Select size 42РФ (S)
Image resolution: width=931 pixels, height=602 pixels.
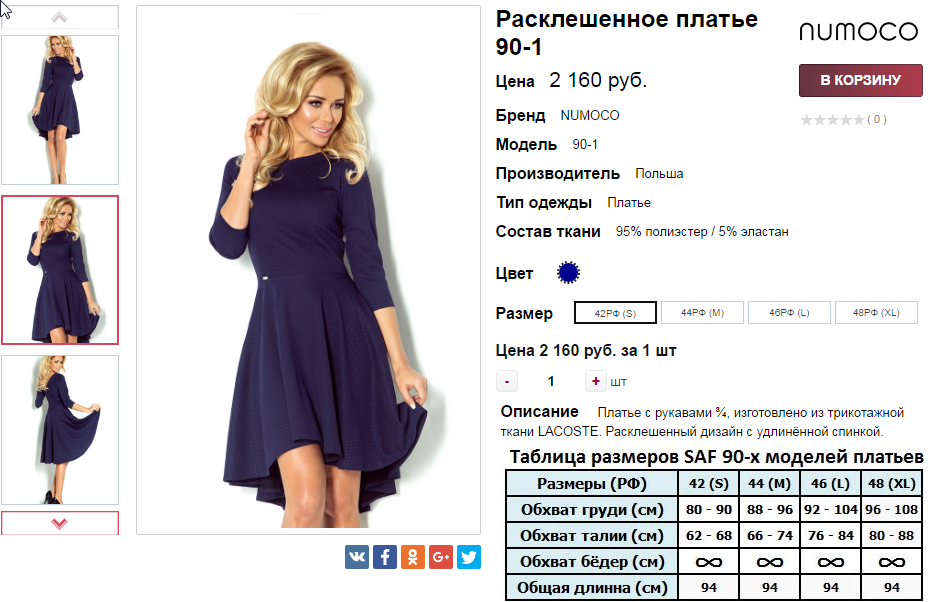click(x=615, y=313)
